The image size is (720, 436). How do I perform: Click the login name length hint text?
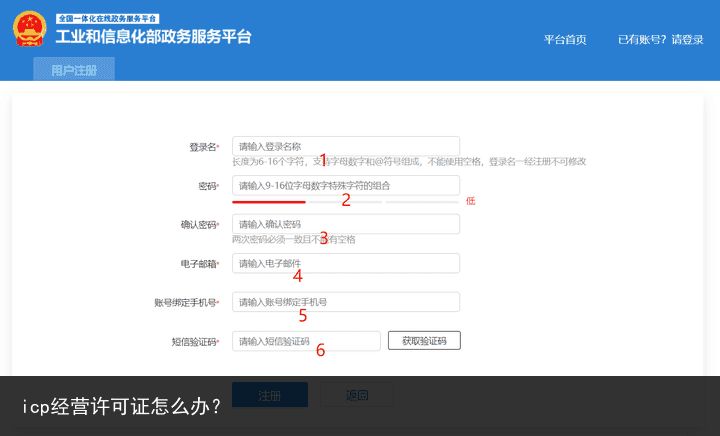409,162
